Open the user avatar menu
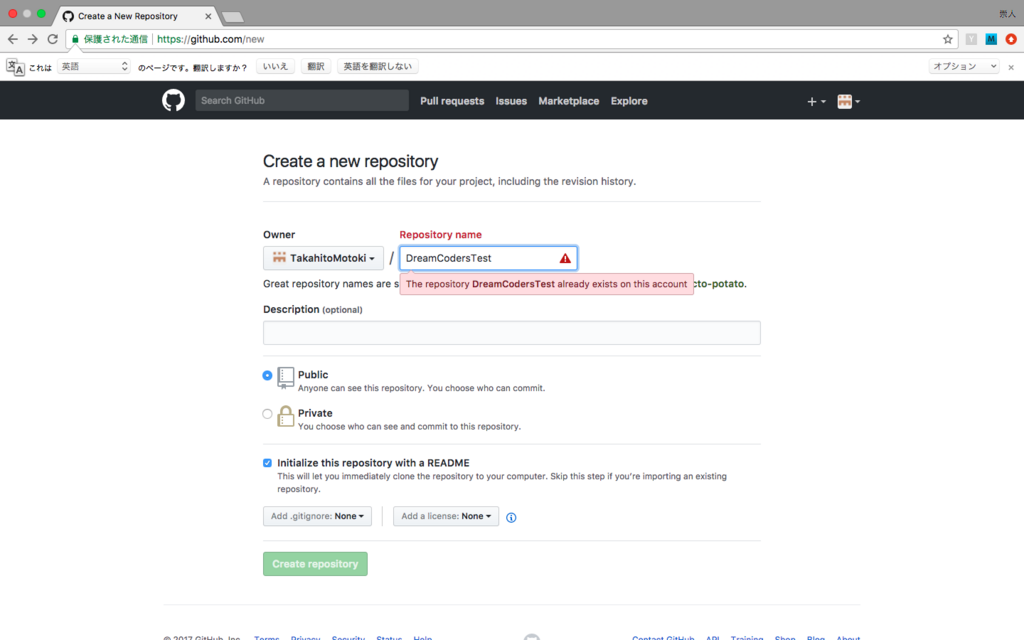This screenshot has height=640, width=1024. pyautogui.click(x=848, y=101)
